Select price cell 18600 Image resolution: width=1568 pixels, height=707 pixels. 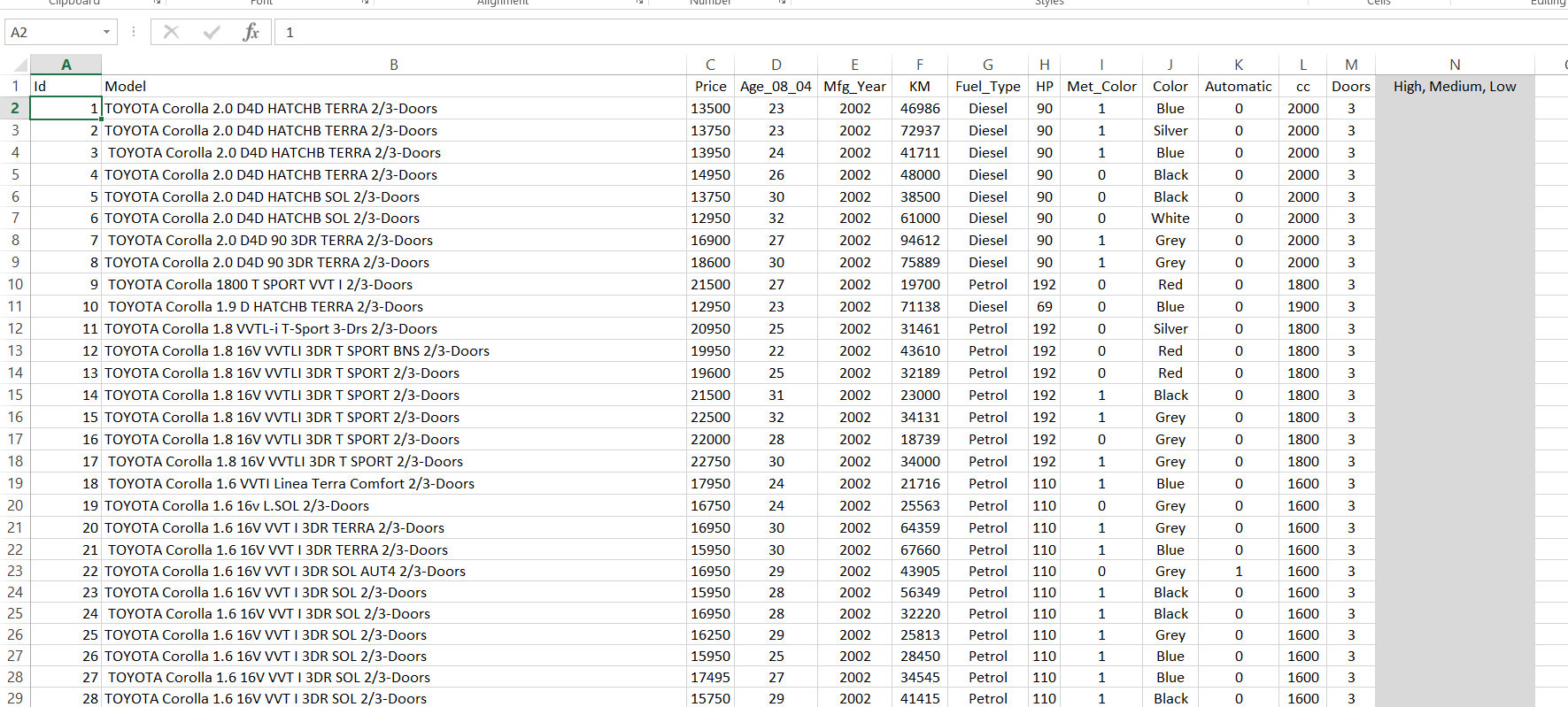tap(710, 262)
